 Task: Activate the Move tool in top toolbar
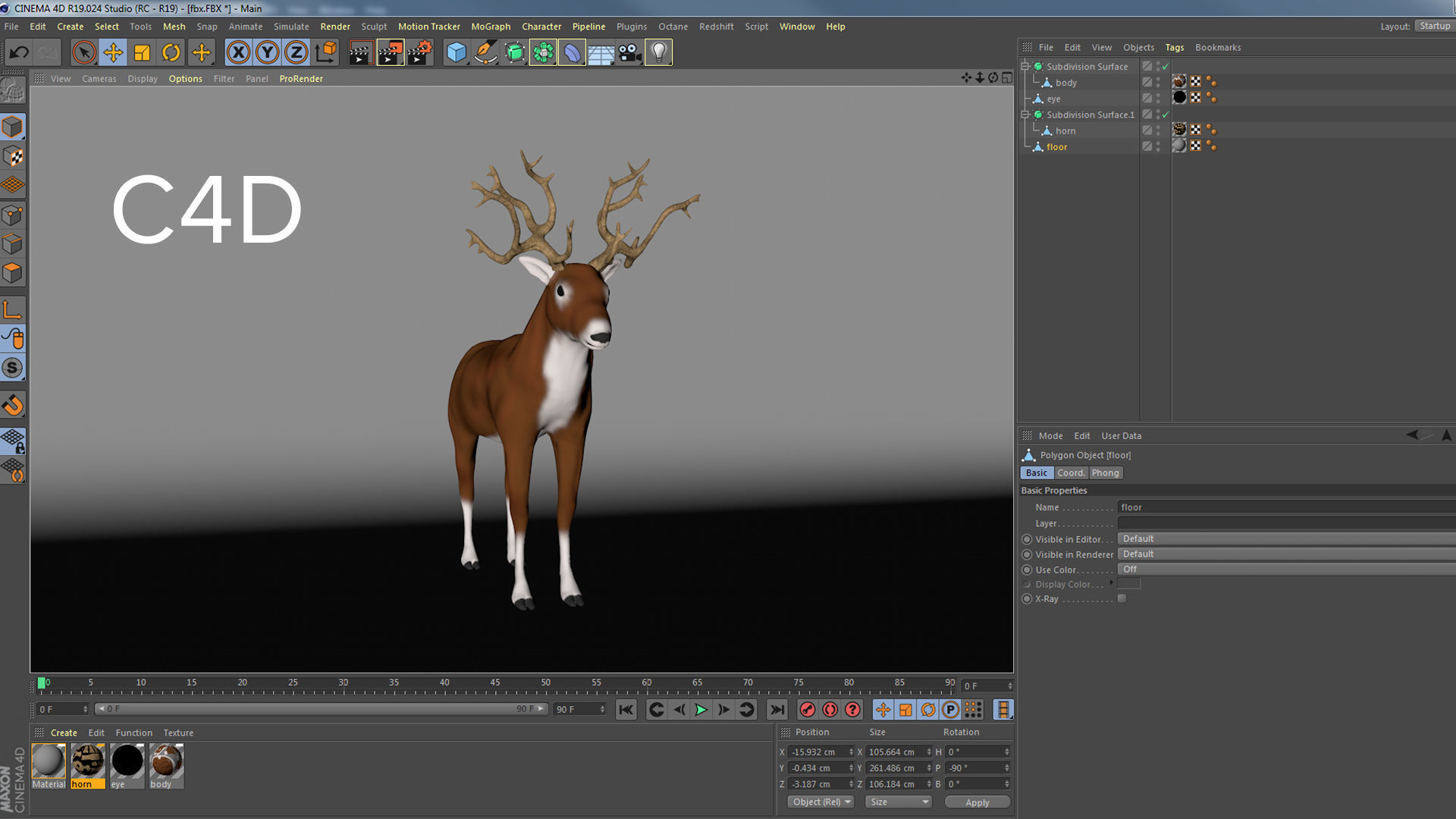click(113, 52)
